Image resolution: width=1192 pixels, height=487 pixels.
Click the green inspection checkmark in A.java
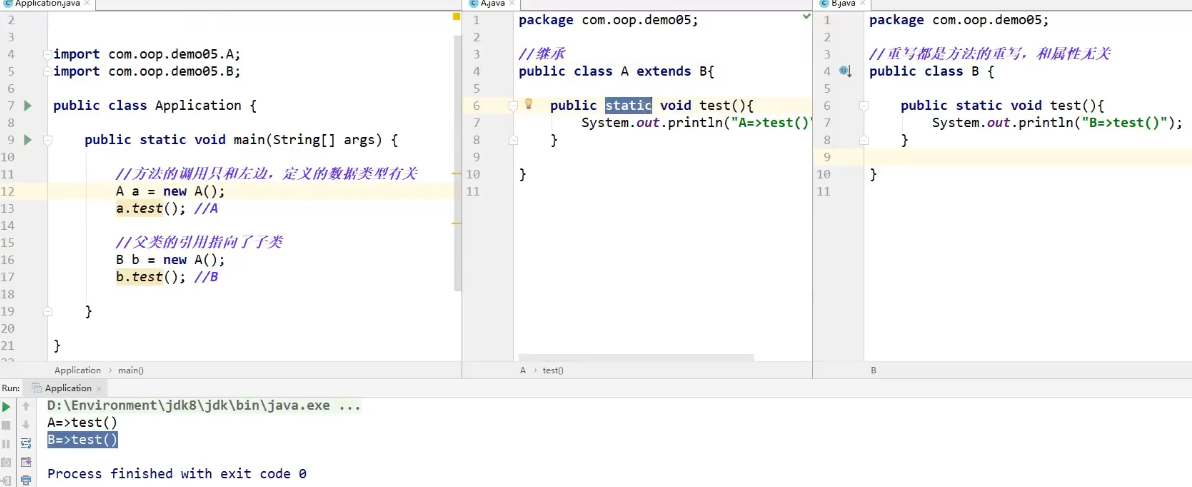pyautogui.click(x=807, y=16)
